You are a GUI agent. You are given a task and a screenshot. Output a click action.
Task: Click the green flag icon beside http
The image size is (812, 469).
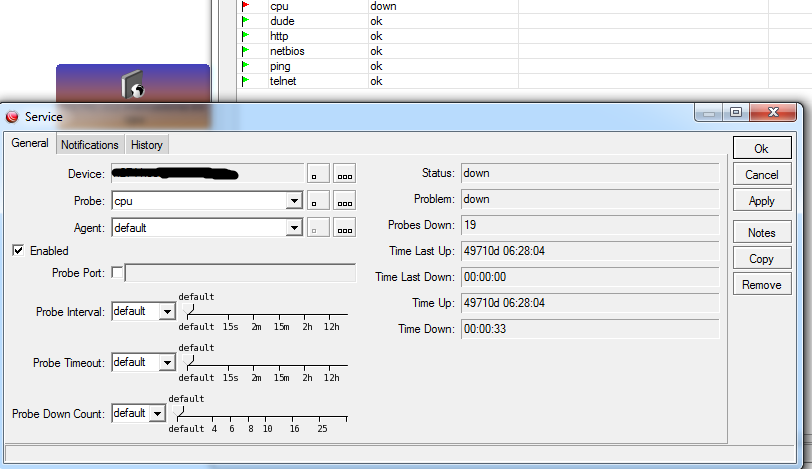point(246,36)
